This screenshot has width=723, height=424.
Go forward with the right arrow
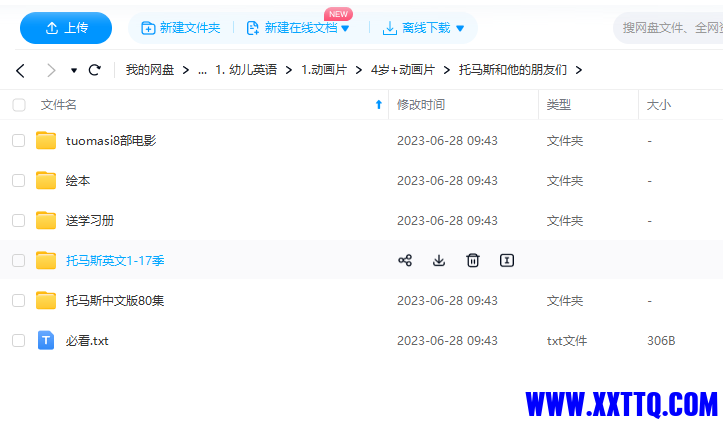[x=51, y=71]
